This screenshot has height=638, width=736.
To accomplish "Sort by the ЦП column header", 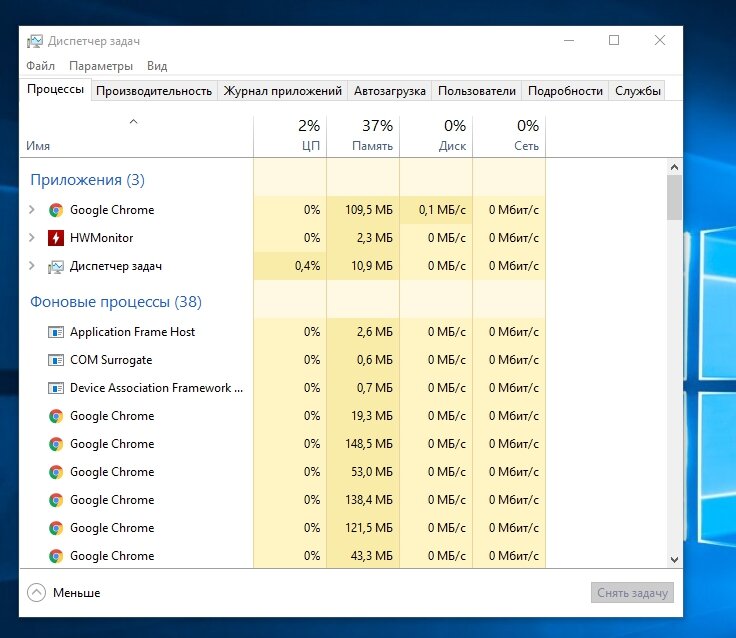I will point(290,135).
